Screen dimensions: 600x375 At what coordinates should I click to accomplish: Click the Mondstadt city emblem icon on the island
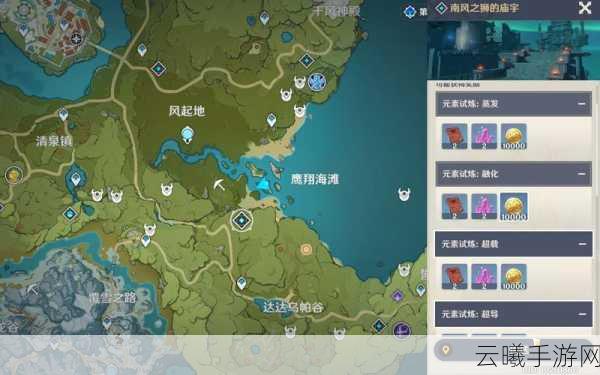[77, 39]
